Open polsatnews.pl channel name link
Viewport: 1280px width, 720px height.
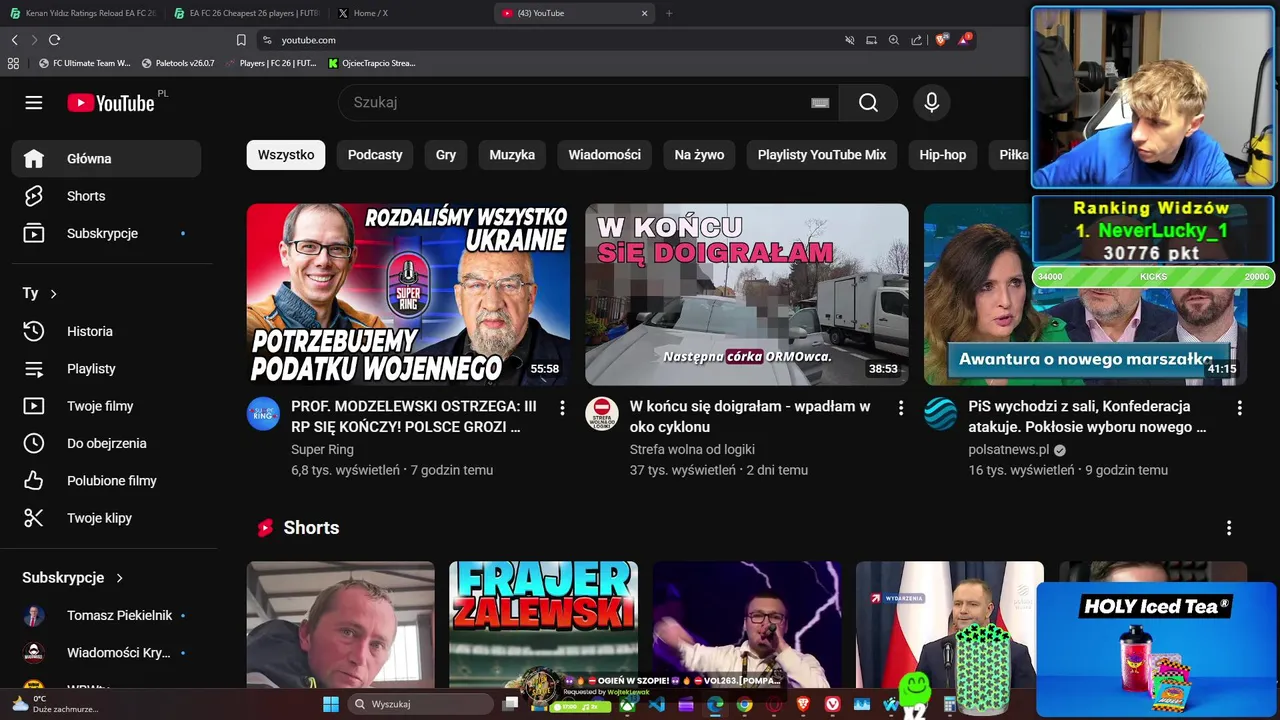(x=1009, y=450)
